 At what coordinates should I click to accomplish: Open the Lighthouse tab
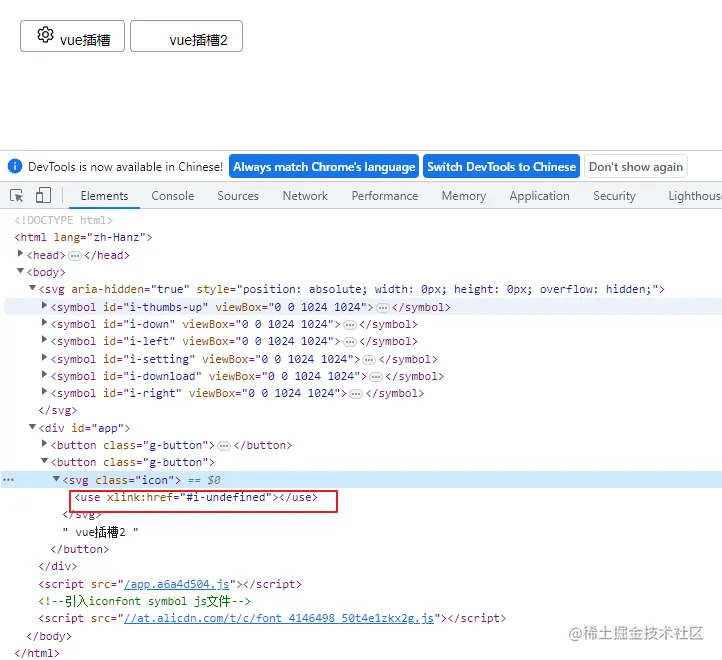[695, 196]
